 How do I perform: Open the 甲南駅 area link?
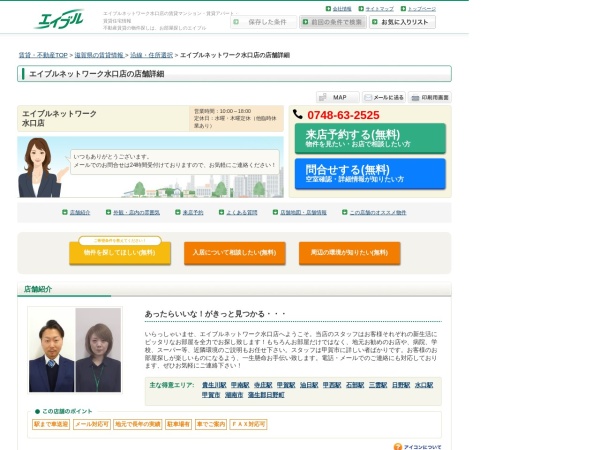pos(240,385)
